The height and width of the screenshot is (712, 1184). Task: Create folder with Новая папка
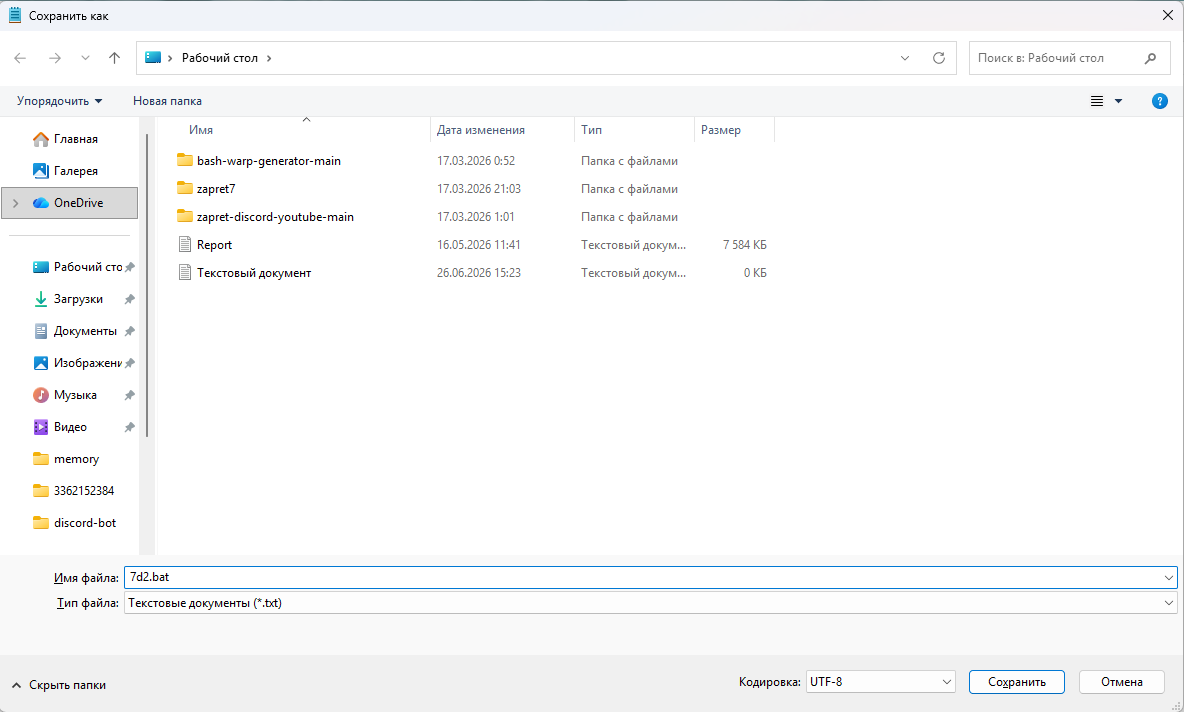pos(167,101)
